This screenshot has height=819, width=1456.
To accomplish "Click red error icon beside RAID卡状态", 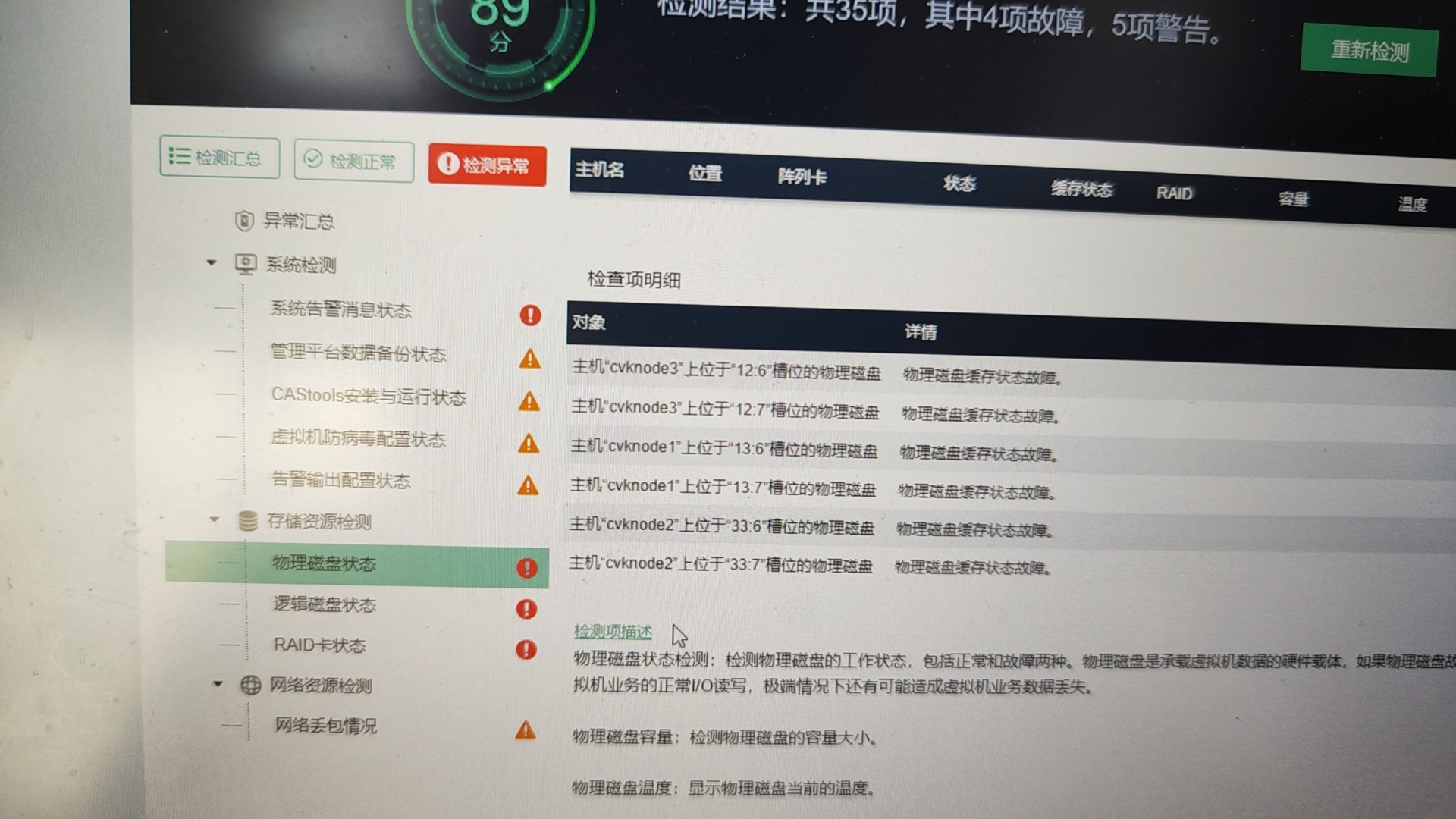I will point(526,650).
